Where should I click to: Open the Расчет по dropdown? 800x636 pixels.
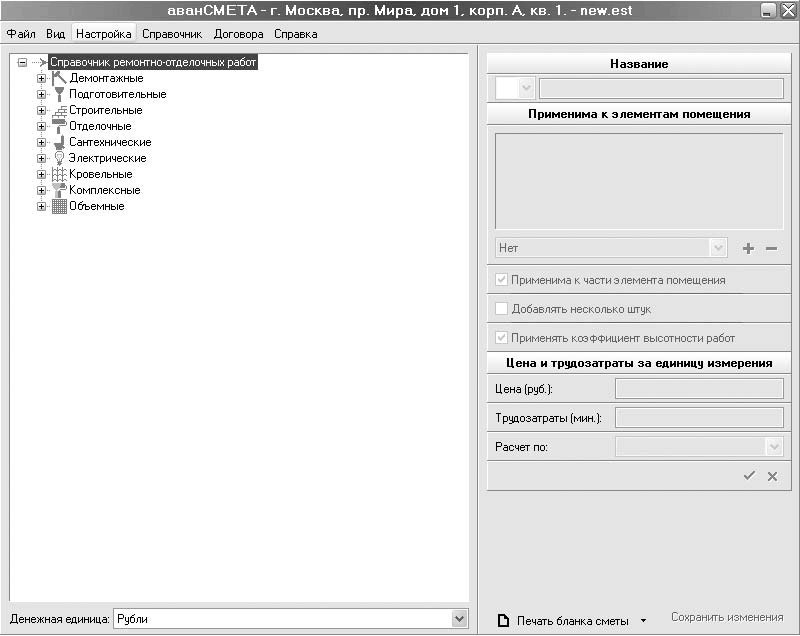(x=773, y=447)
